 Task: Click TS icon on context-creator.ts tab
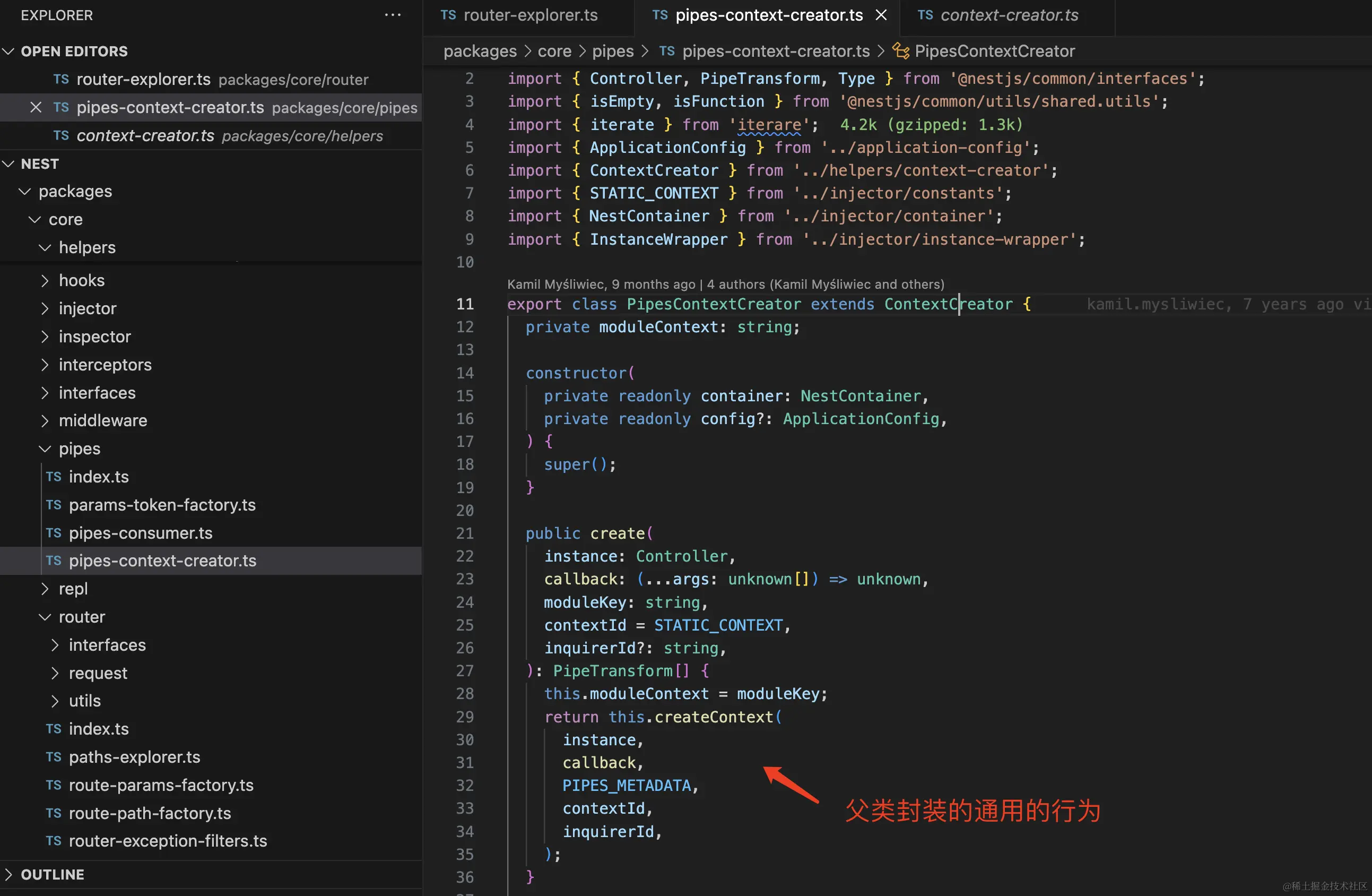925,15
